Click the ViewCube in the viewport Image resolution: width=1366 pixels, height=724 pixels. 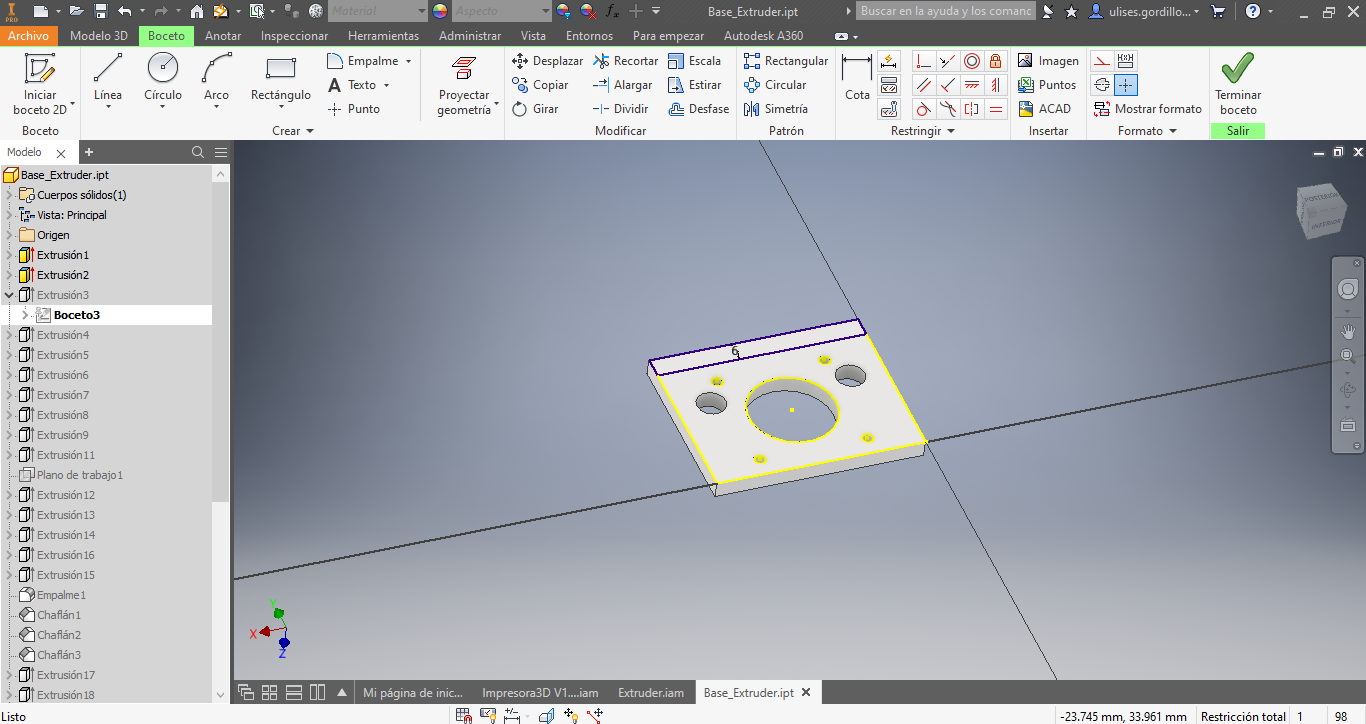[1320, 208]
